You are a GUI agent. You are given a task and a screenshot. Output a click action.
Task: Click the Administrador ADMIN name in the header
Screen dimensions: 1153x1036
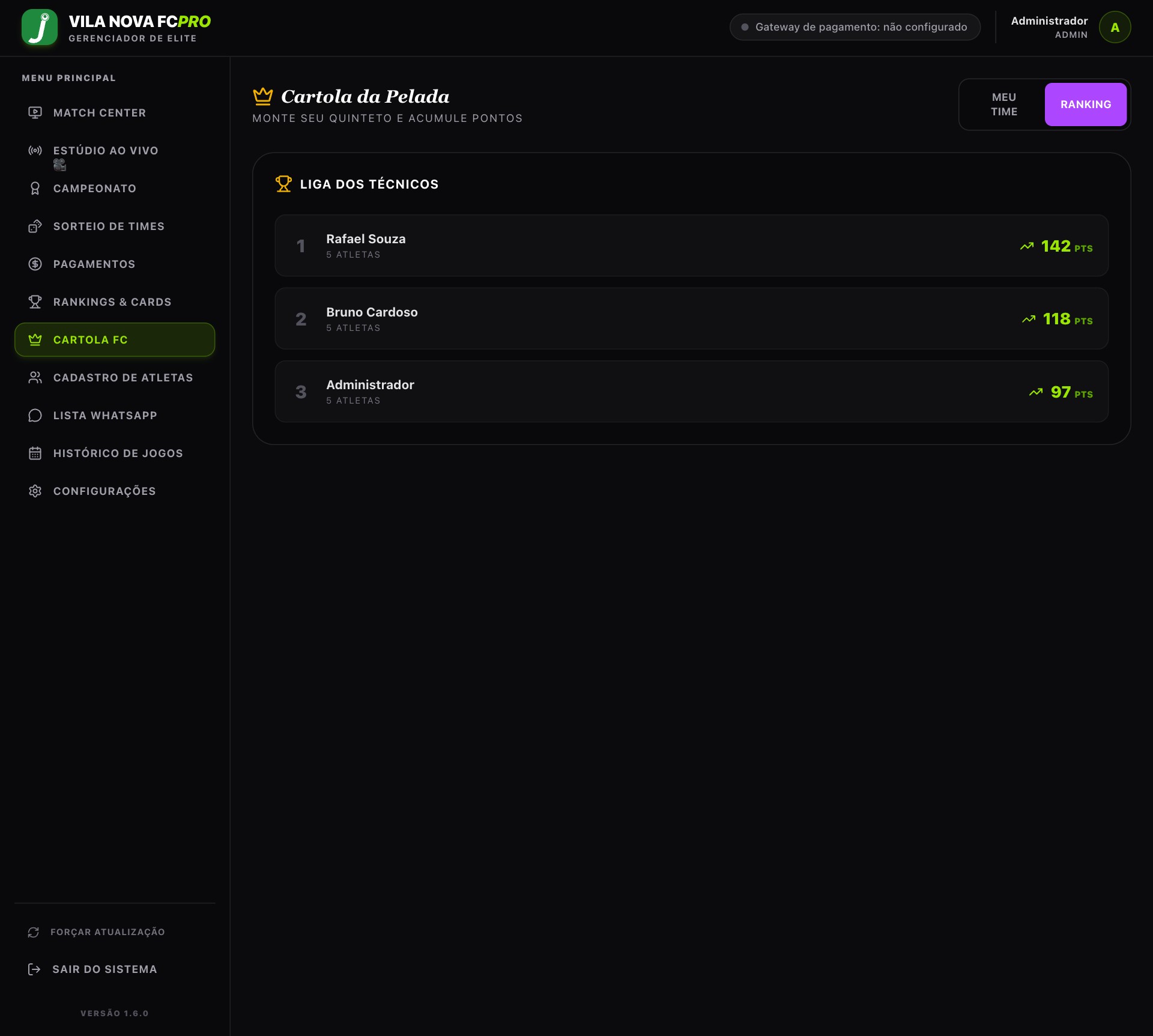1049,27
